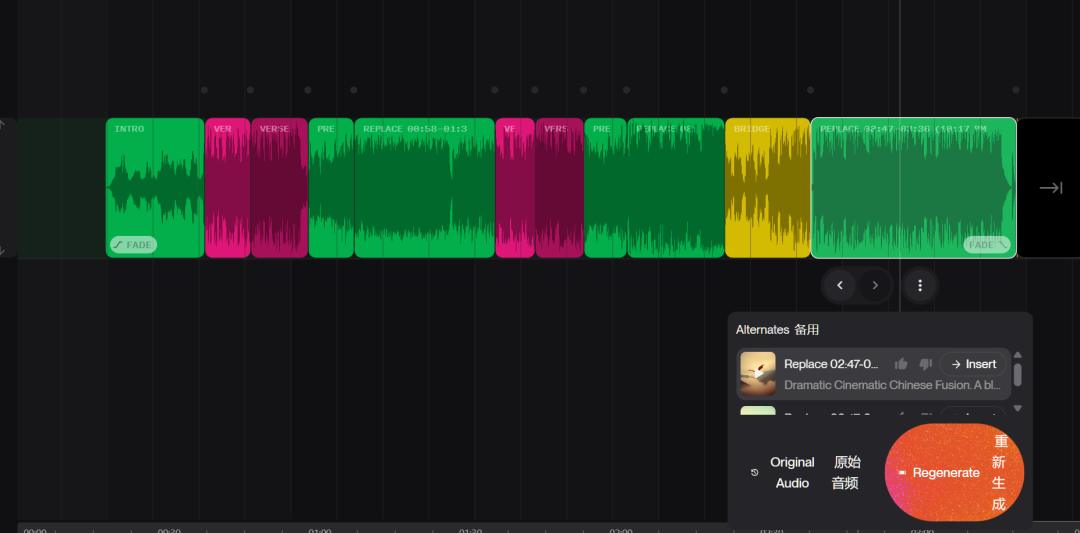Viewport: 1080px width, 533px height.
Task: Select the yellow BRIDGE section
Action: [767, 188]
